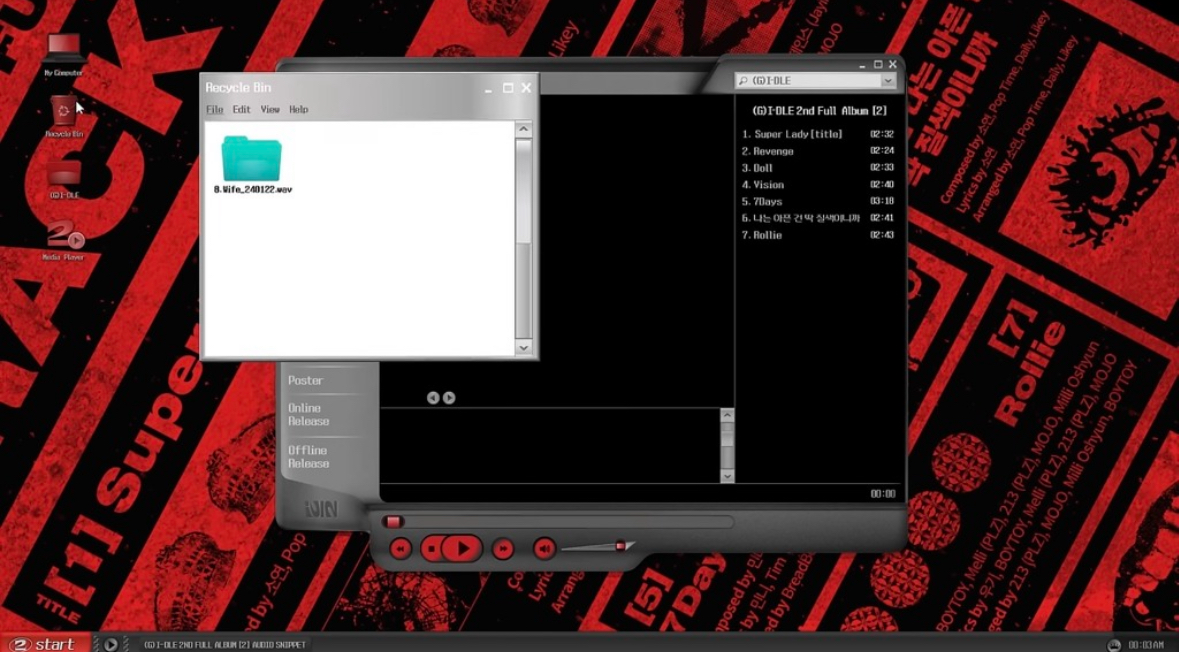Click the up arrow of the player's lower scrollbar
Viewport: 1179px width, 652px height.
click(x=727, y=415)
